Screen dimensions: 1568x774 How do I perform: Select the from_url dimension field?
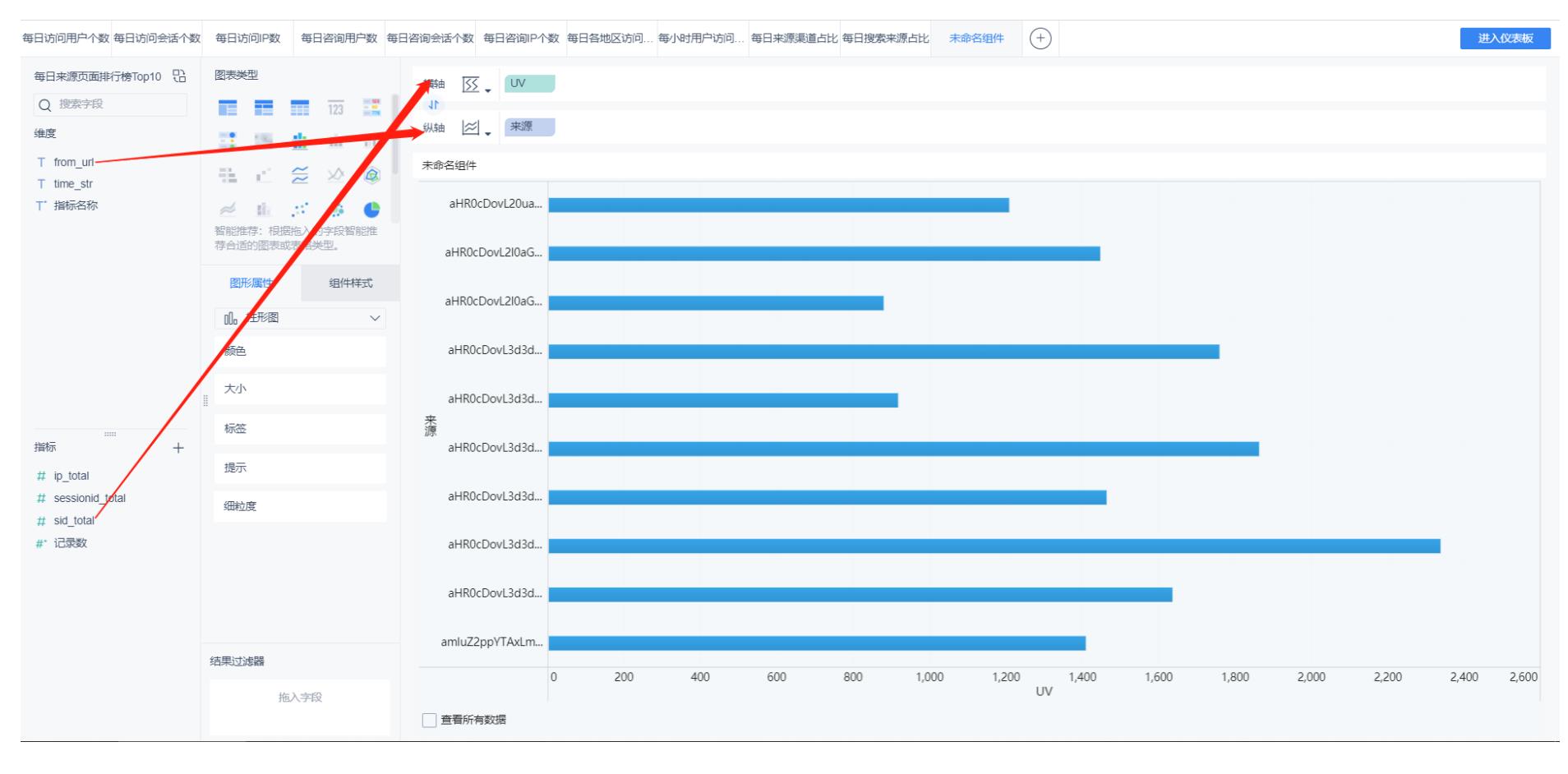click(x=74, y=163)
